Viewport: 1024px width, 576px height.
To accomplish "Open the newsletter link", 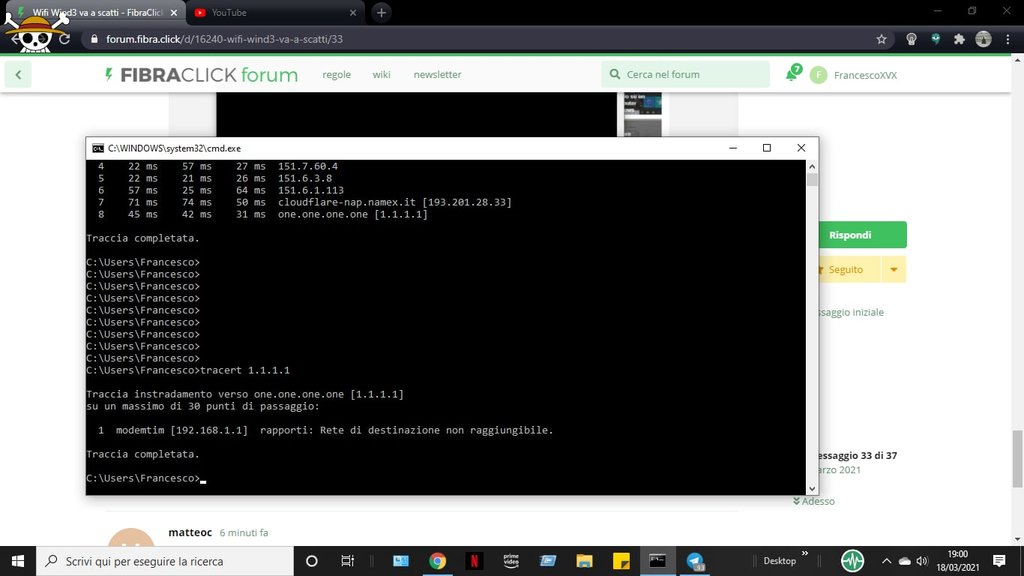I will pyautogui.click(x=437, y=74).
